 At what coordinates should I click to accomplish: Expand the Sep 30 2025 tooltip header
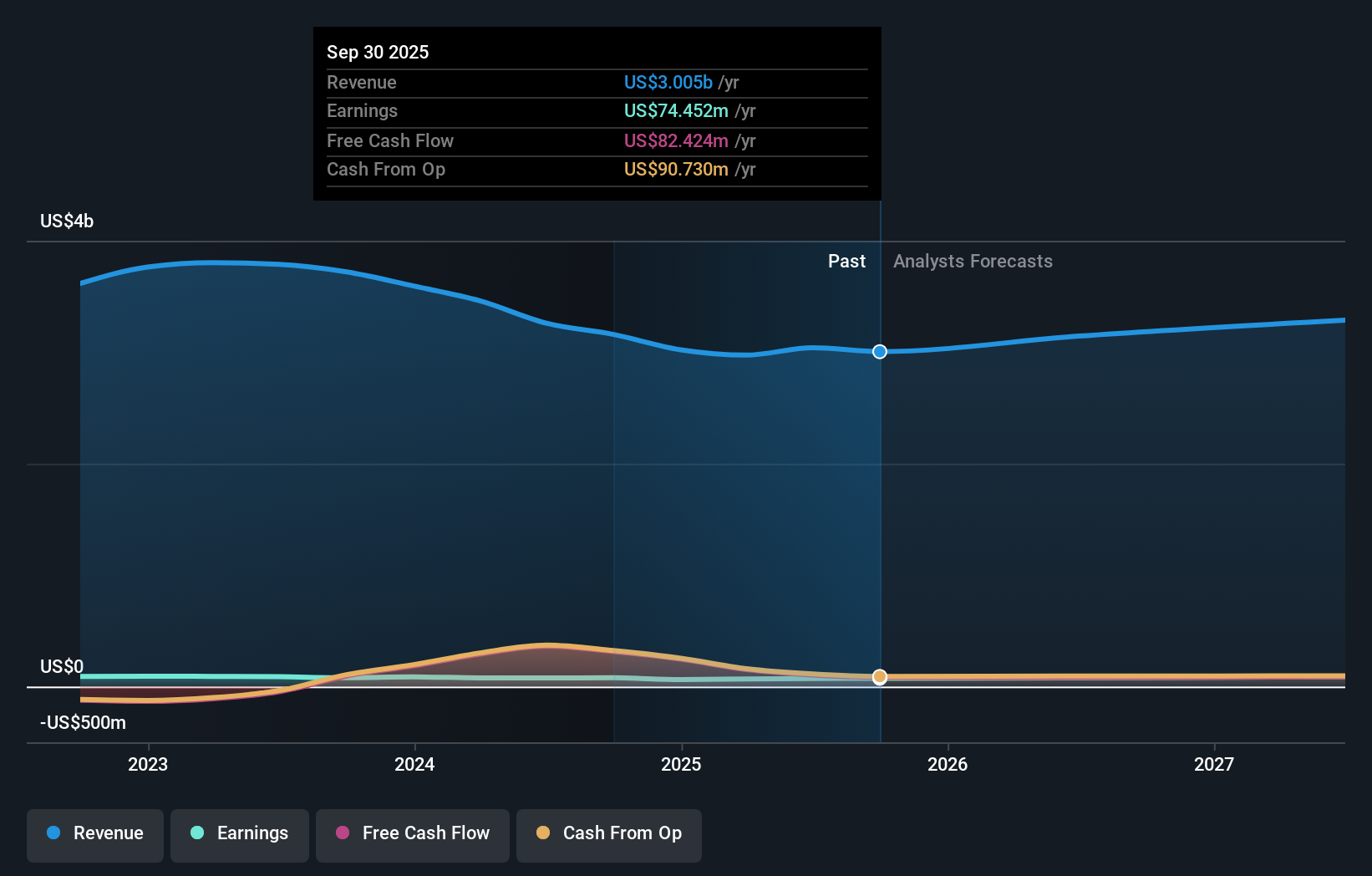pyautogui.click(x=378, y=52)
